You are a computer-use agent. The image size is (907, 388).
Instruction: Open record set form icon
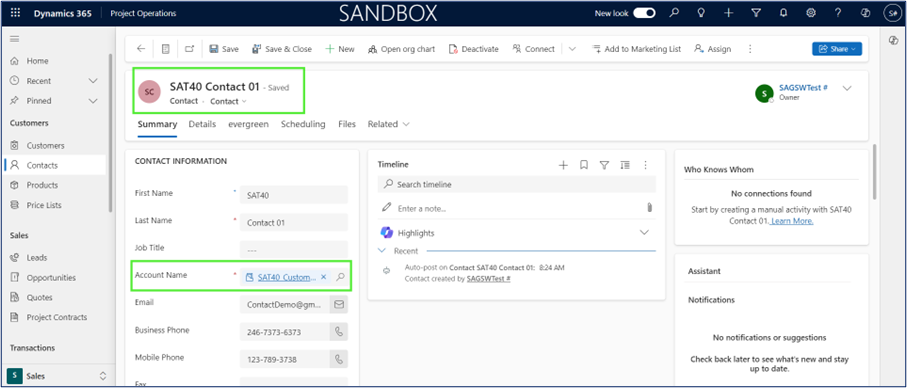click(165, 49)
